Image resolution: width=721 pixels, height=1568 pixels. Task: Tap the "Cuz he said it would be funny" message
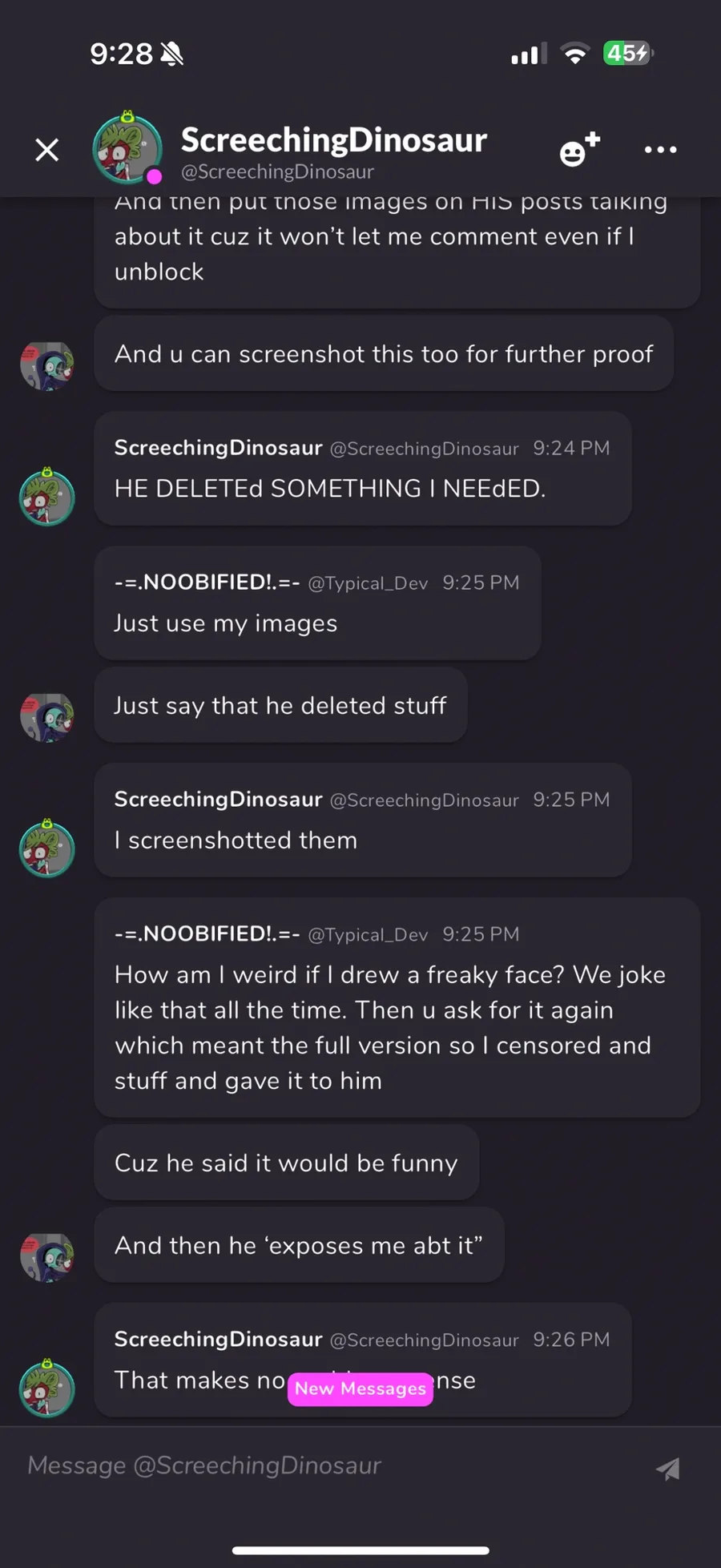pos(286,1163)
